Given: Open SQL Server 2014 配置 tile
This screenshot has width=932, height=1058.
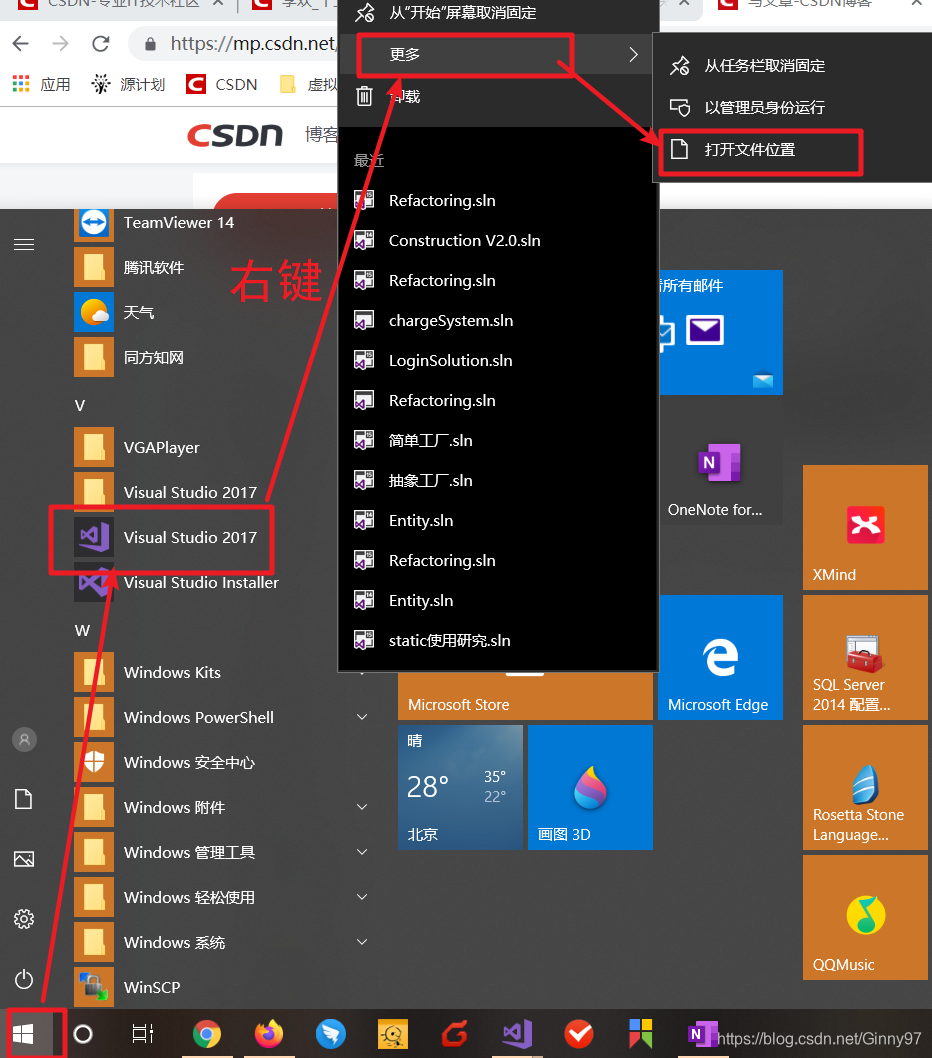Looking at the screenshot, I should point(865,657).
